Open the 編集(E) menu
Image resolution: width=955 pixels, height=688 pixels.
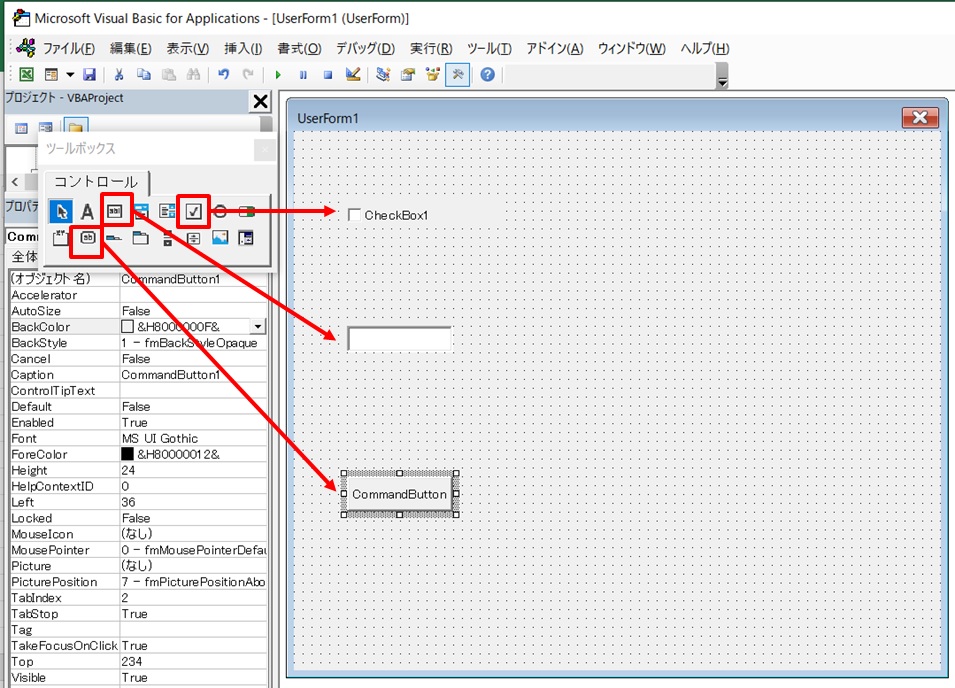pyautogui.click(x=130, y=48)
